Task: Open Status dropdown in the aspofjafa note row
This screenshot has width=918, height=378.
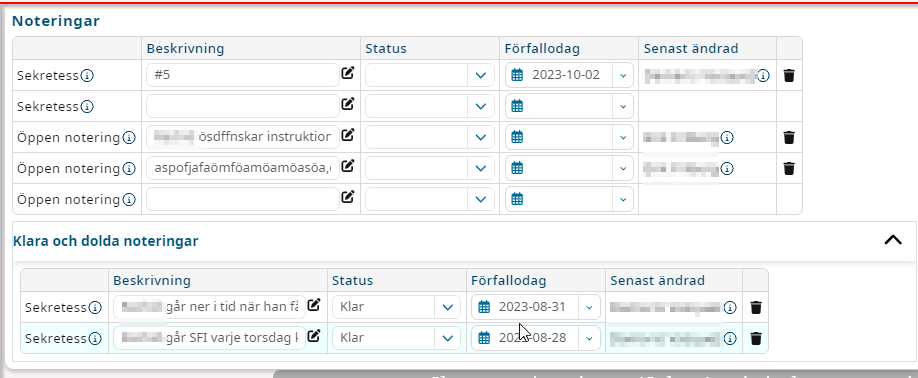Action: [430, 169]
